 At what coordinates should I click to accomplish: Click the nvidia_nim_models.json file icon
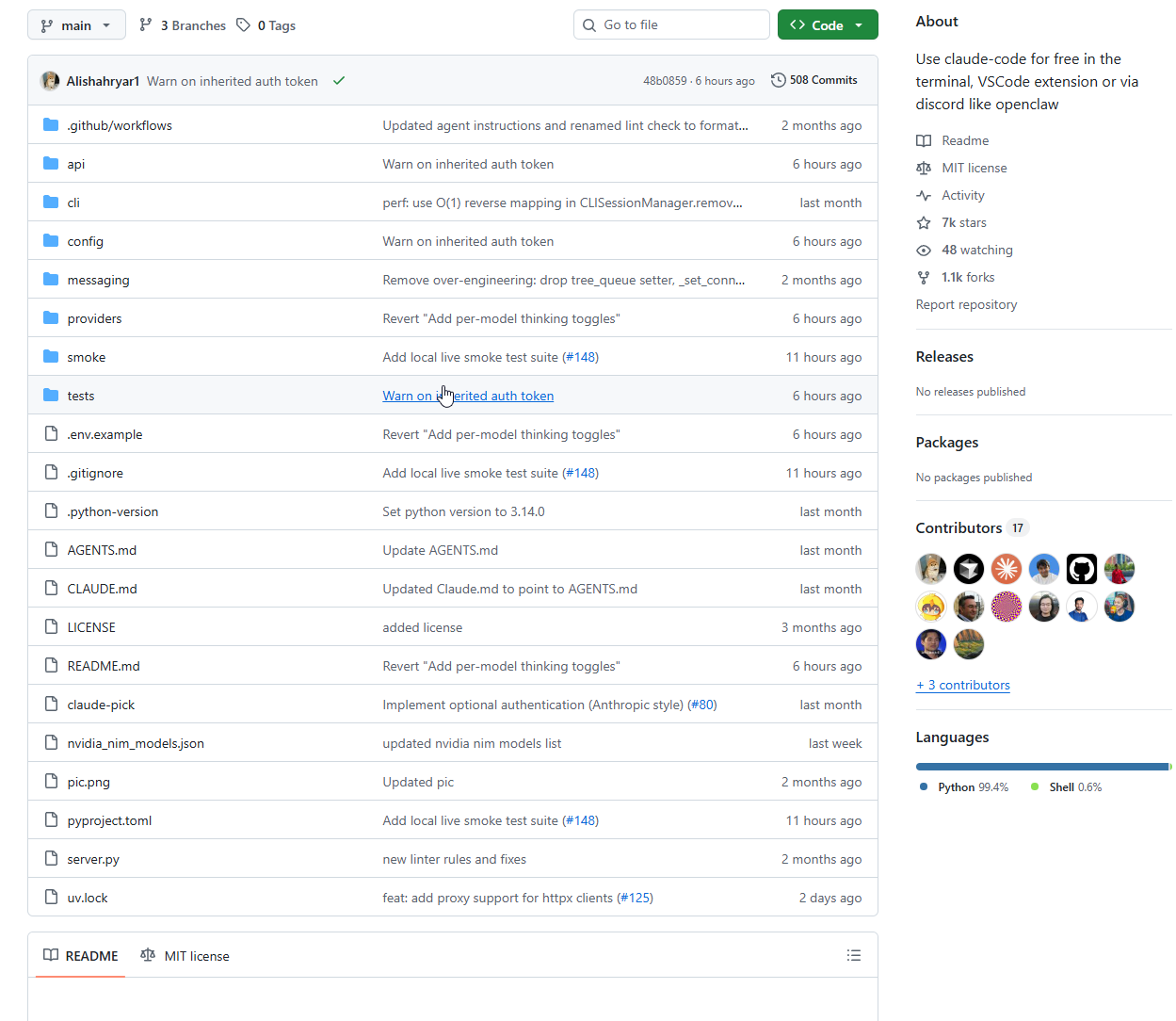coord(51,743)
